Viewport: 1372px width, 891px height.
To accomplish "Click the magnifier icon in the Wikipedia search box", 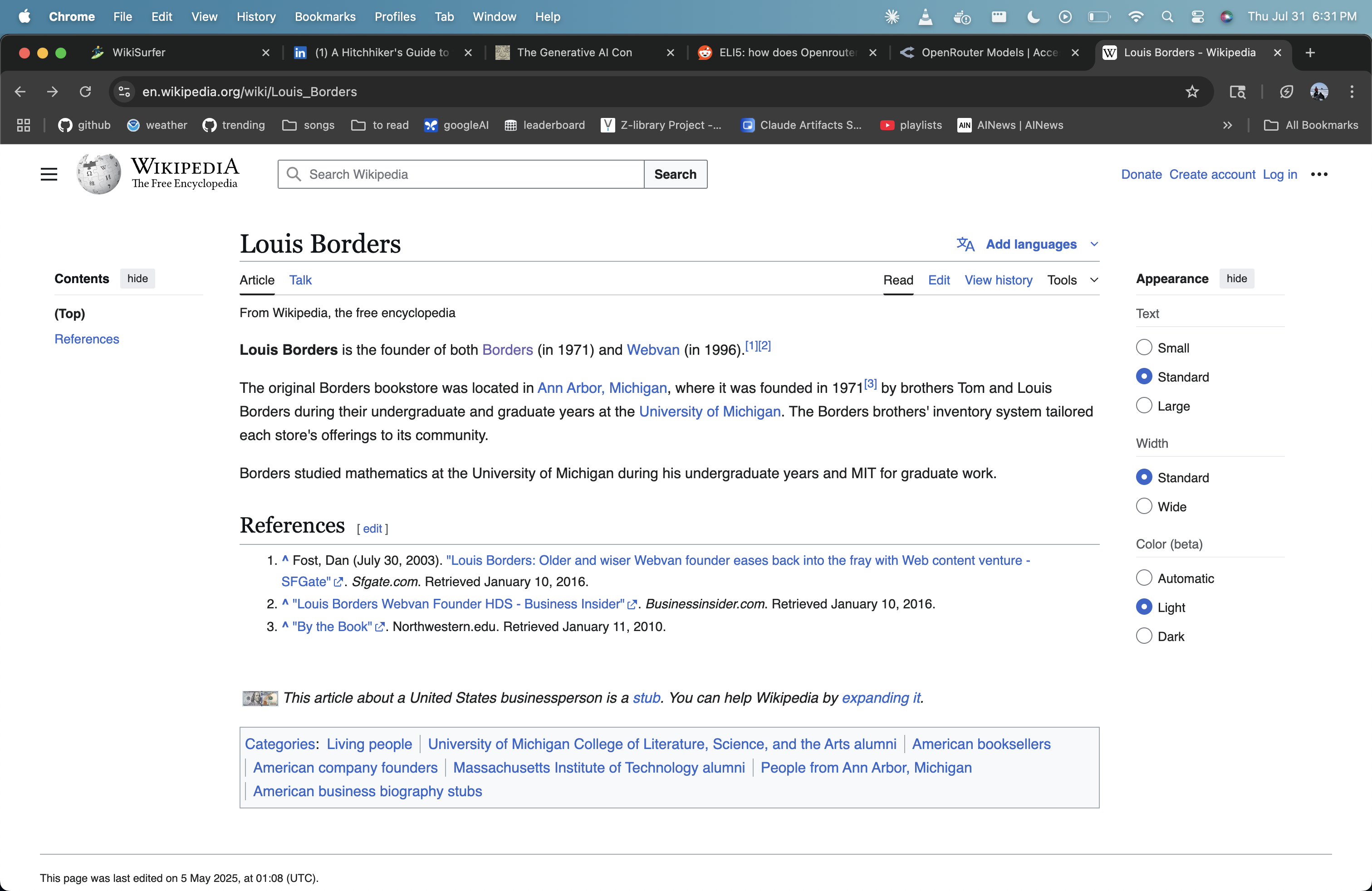I will click(x=294, y=174).
